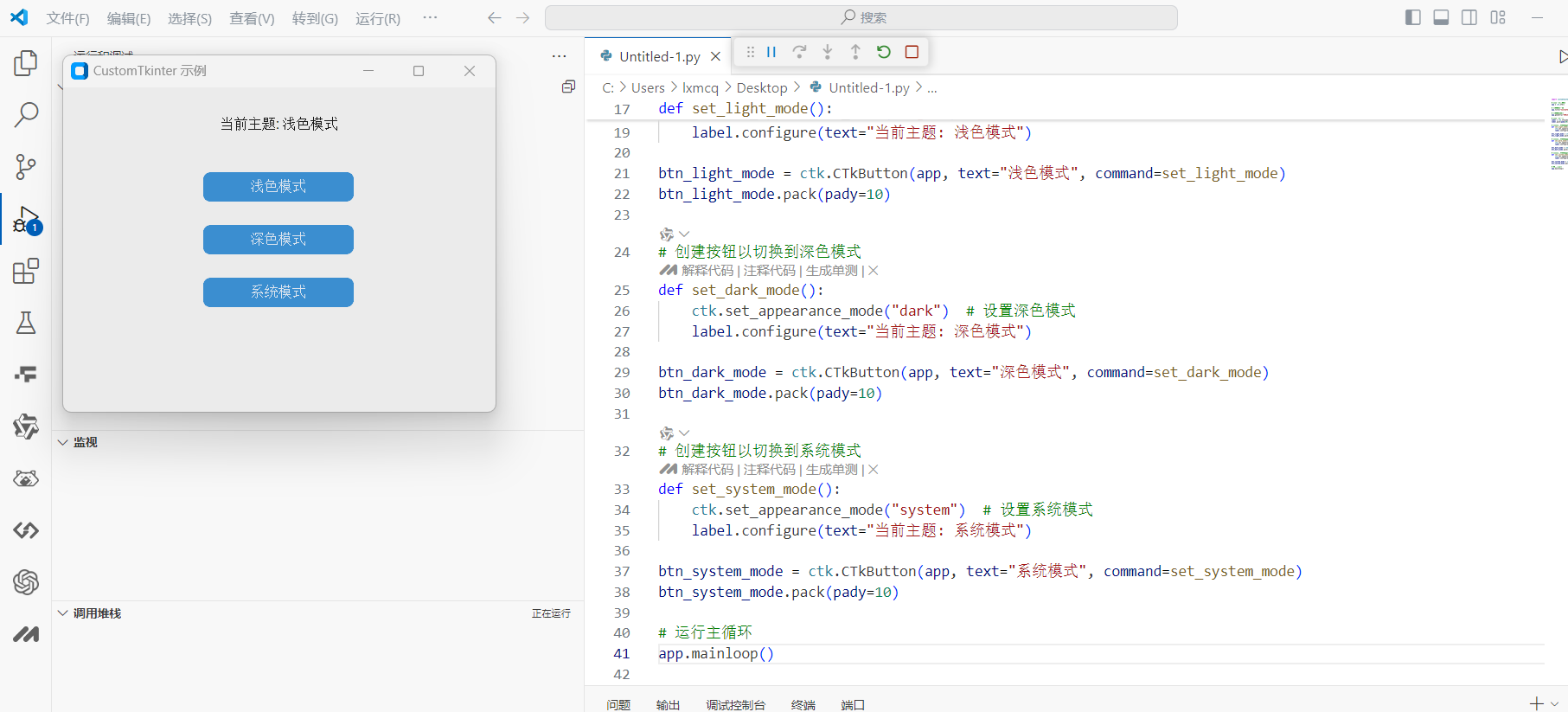Collapse the 调用堆栈 call stack section
Viewport: 1568px width, 712px height.
point(63,613)
